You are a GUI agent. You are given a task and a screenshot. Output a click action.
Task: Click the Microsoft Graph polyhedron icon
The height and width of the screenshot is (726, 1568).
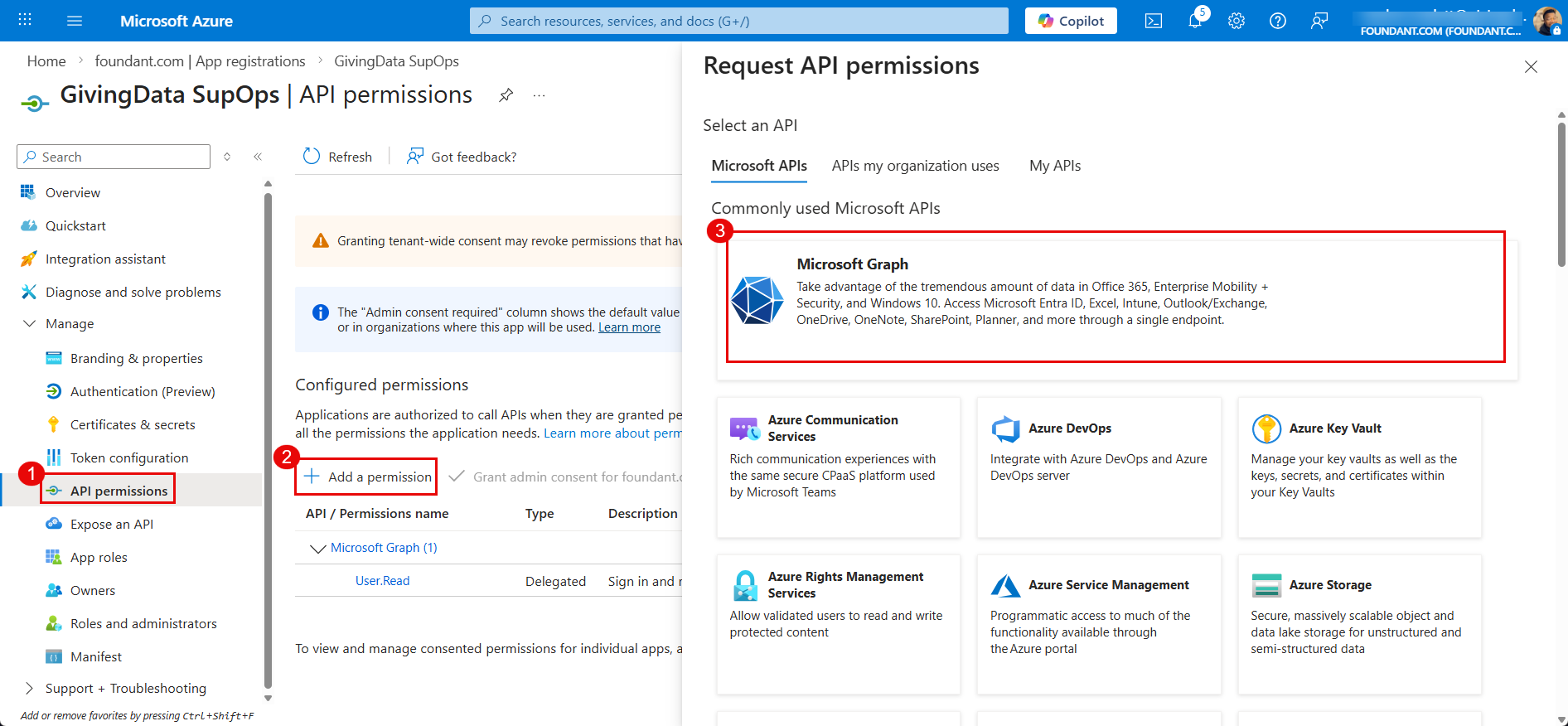click(x=757, y=300)
